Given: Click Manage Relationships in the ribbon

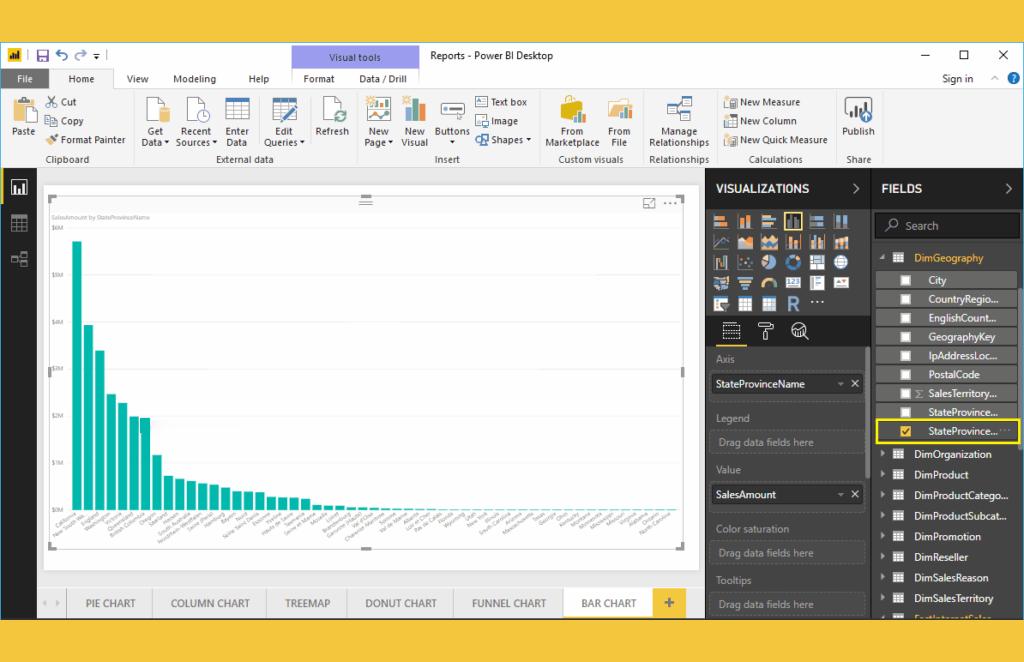Looking at the screenshot, I should tap(679, 122).
